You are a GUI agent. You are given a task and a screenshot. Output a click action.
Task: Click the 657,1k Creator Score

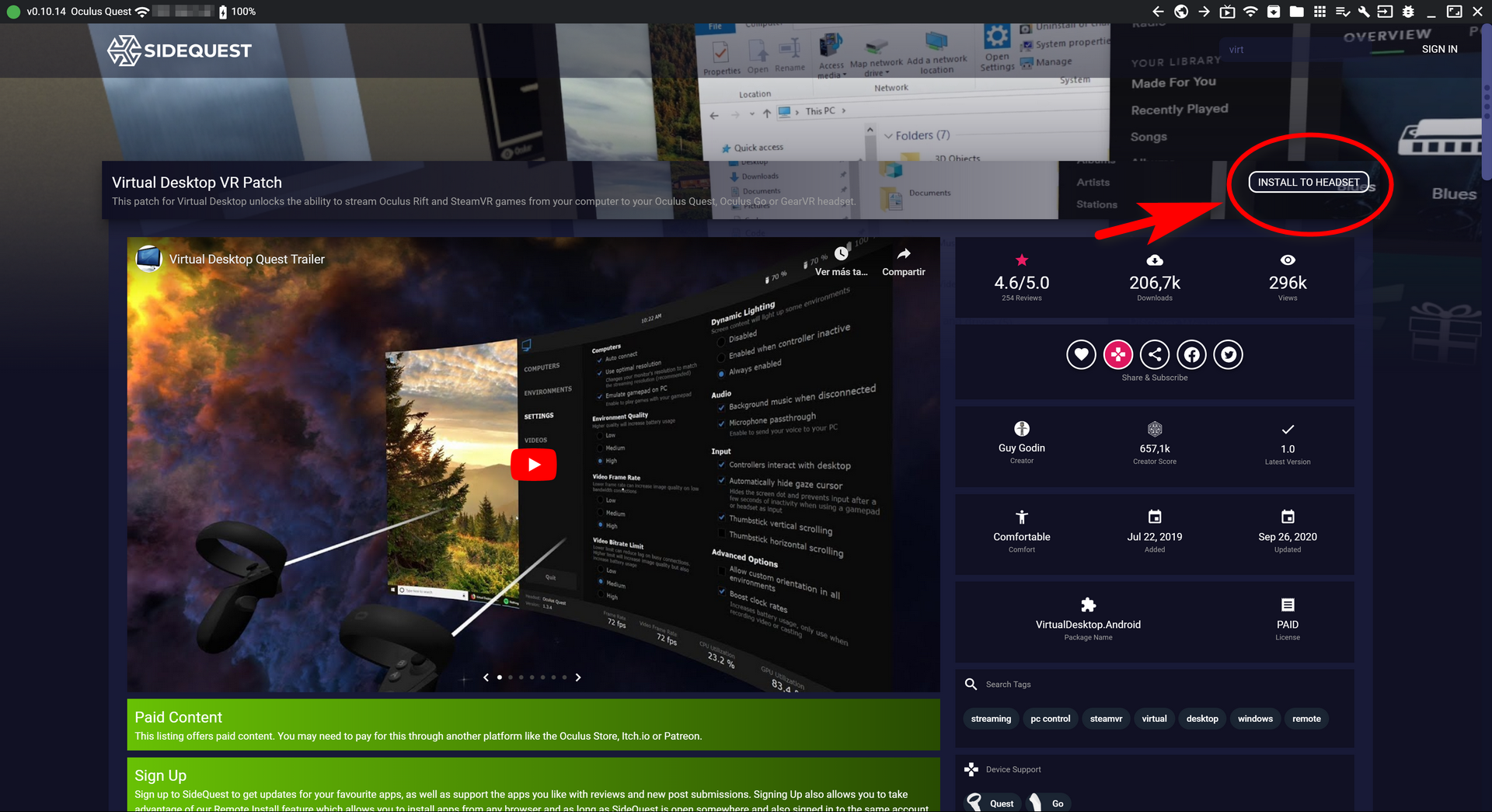coord(1155,448)
